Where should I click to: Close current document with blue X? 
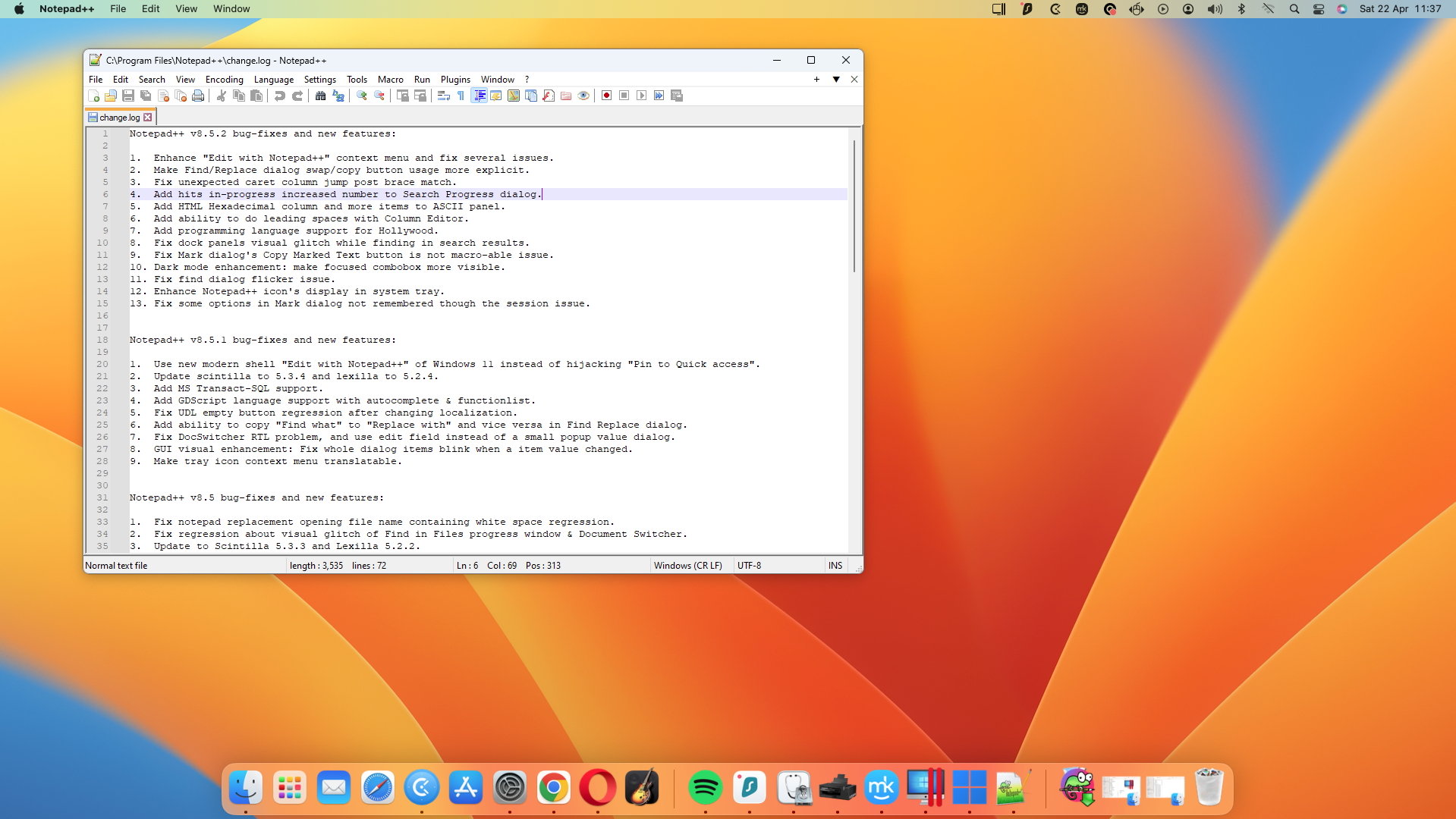tap(854, 80)
